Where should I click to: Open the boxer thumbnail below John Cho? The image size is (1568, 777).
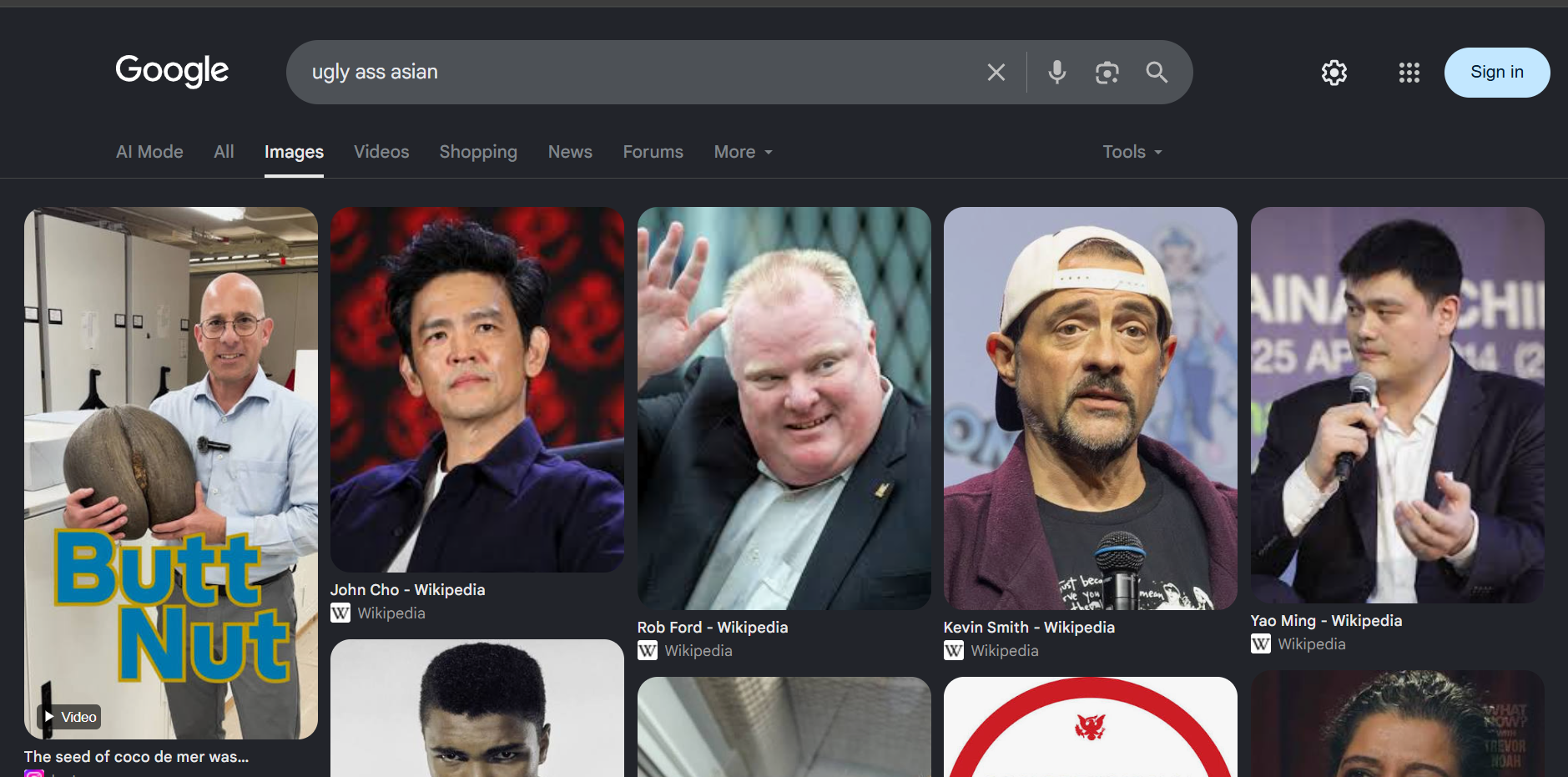point(477,709)
